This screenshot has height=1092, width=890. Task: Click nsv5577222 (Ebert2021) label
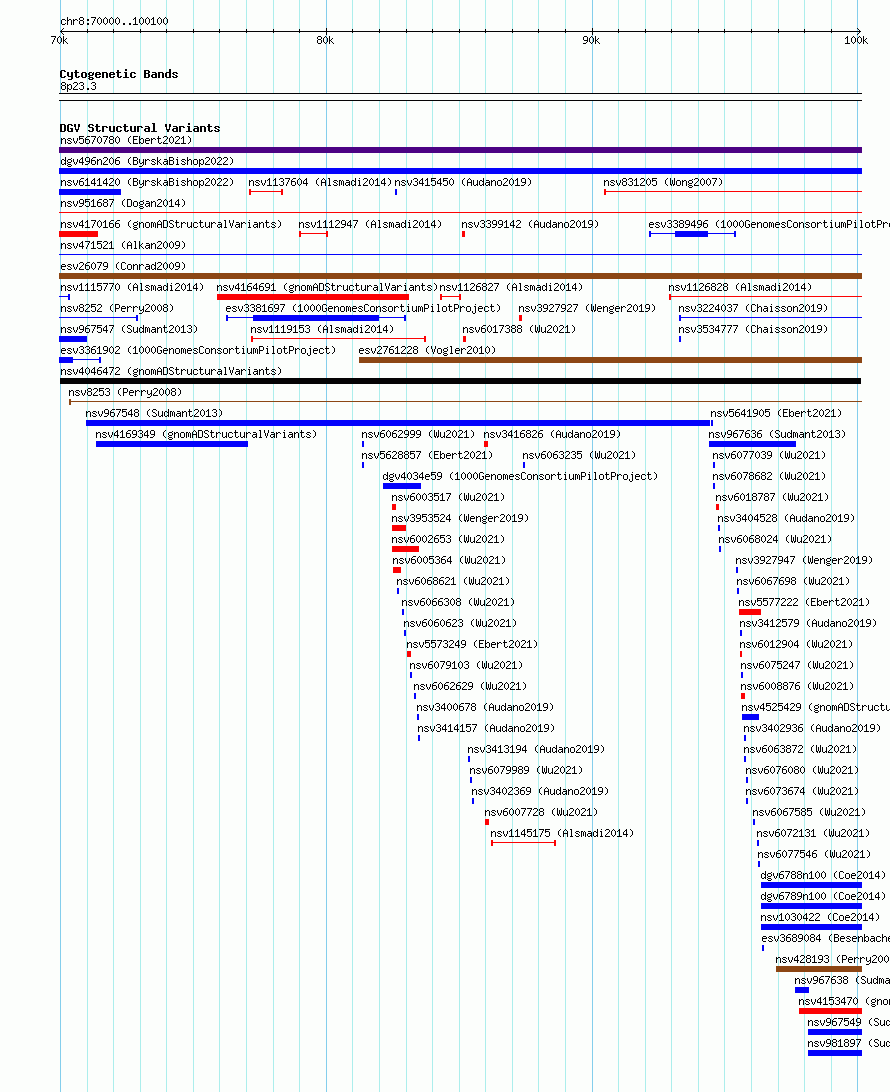point(804,602)
